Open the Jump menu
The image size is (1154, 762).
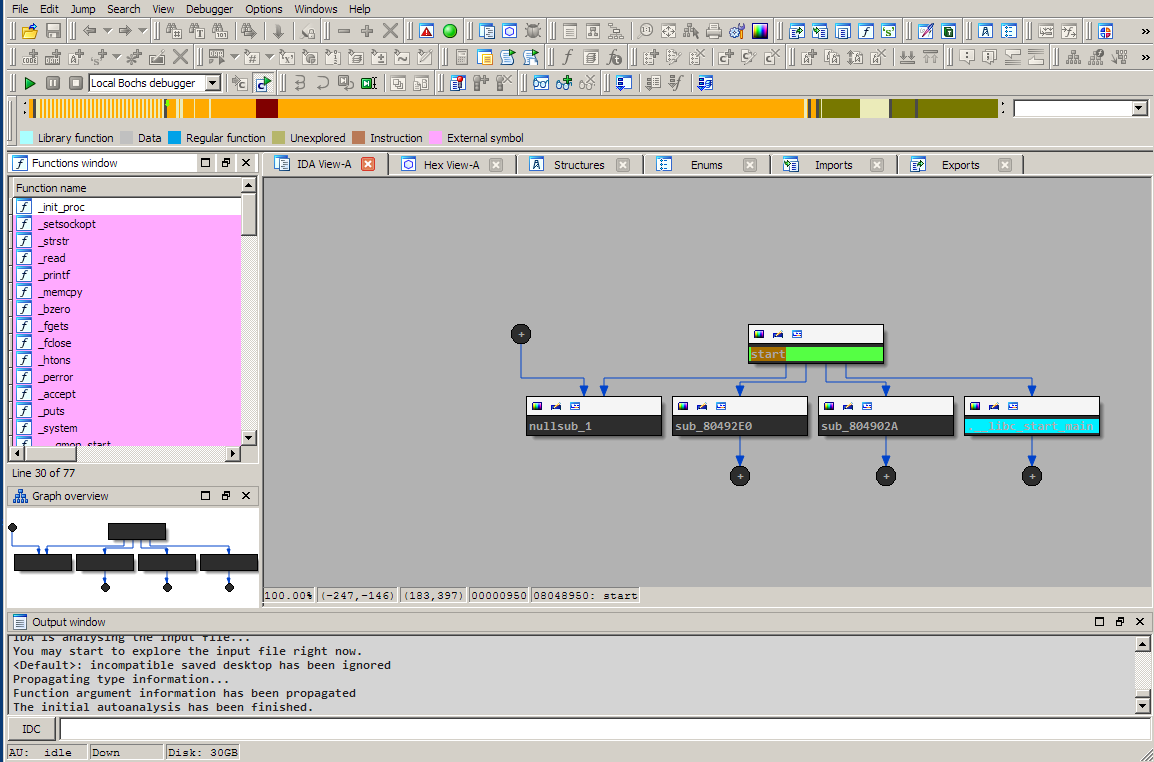click(83, 9)
